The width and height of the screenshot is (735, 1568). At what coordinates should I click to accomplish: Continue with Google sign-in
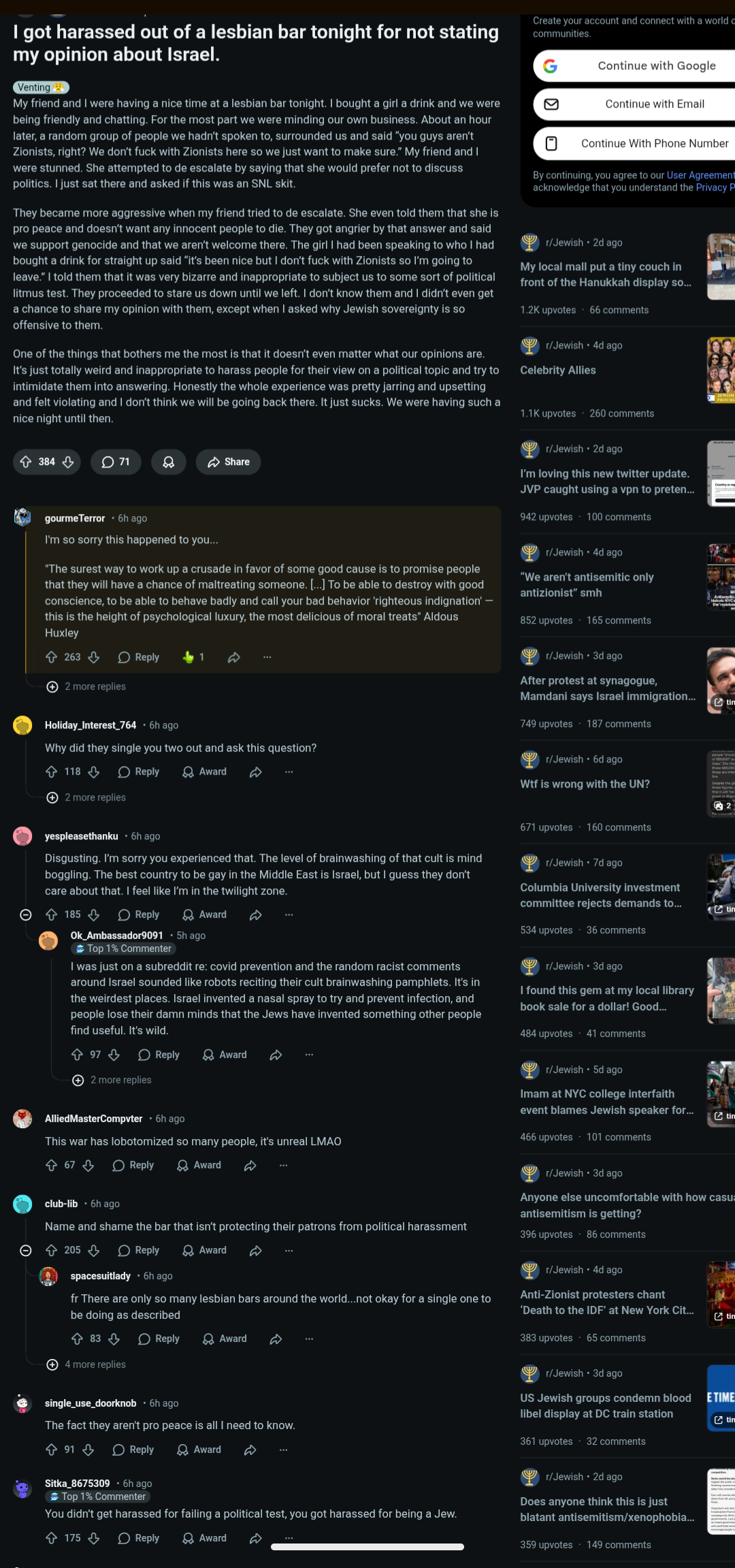pos(634,66)
